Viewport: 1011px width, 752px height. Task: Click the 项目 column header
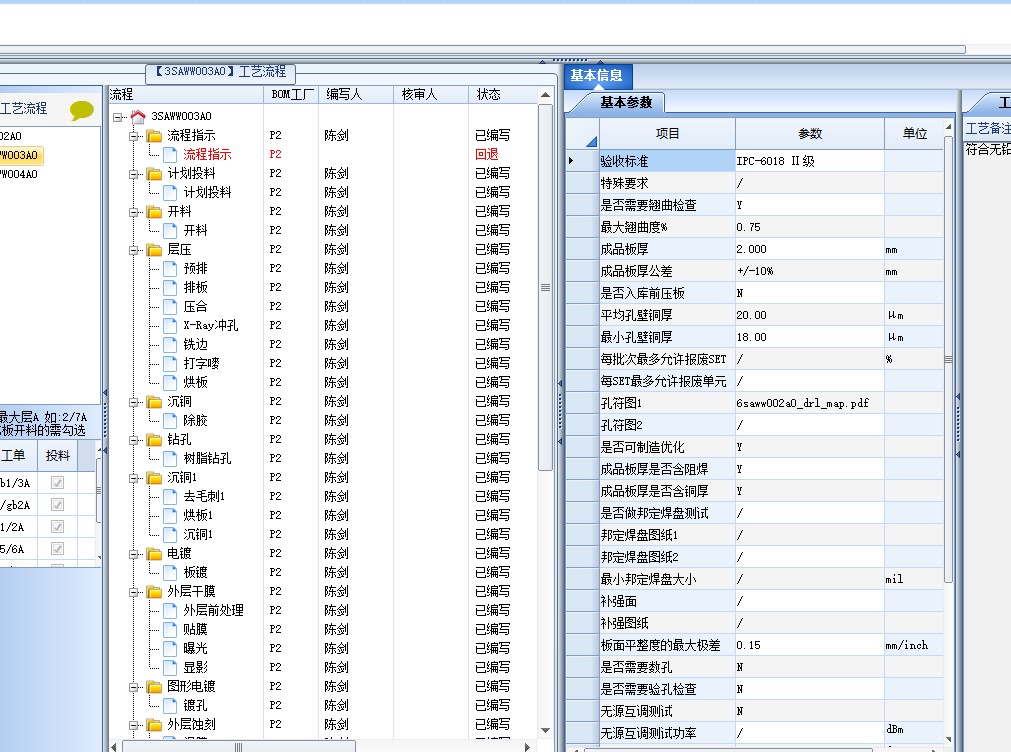click(667, 134)
